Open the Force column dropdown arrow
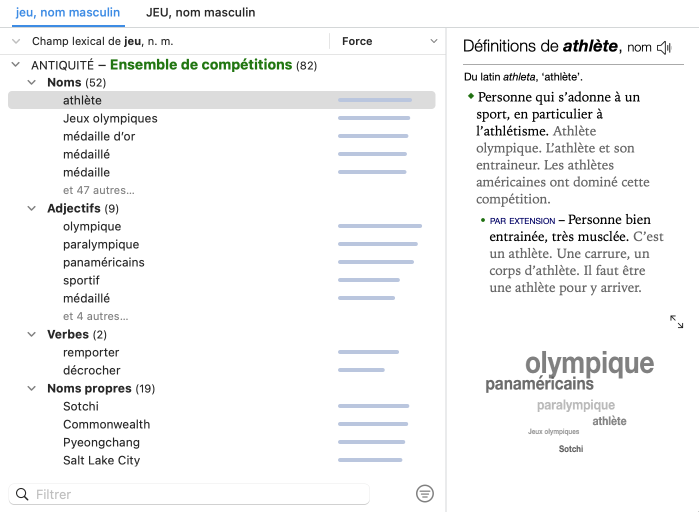The height and width of the screenshot is (512, 699). pyautogui.click(x=434, y=41)
